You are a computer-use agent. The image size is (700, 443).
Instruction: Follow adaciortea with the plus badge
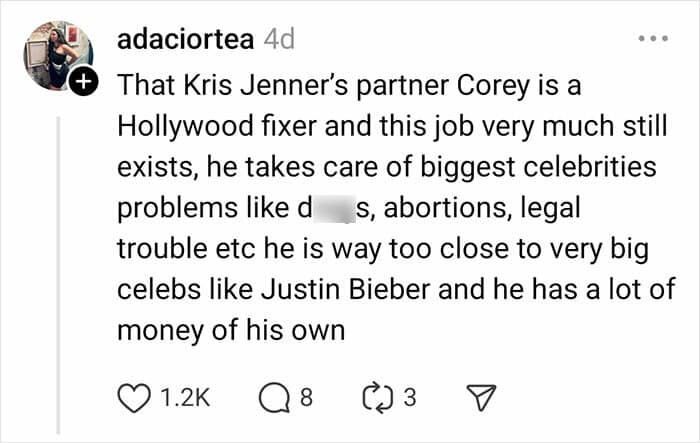point(83,81)
